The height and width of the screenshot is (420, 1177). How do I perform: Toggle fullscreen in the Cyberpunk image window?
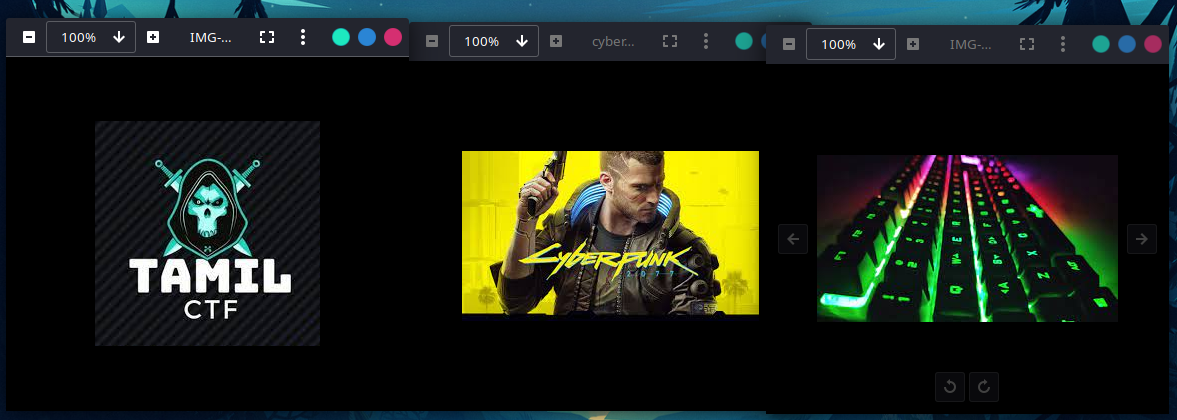pyautogui.click(x=670, y=41)
